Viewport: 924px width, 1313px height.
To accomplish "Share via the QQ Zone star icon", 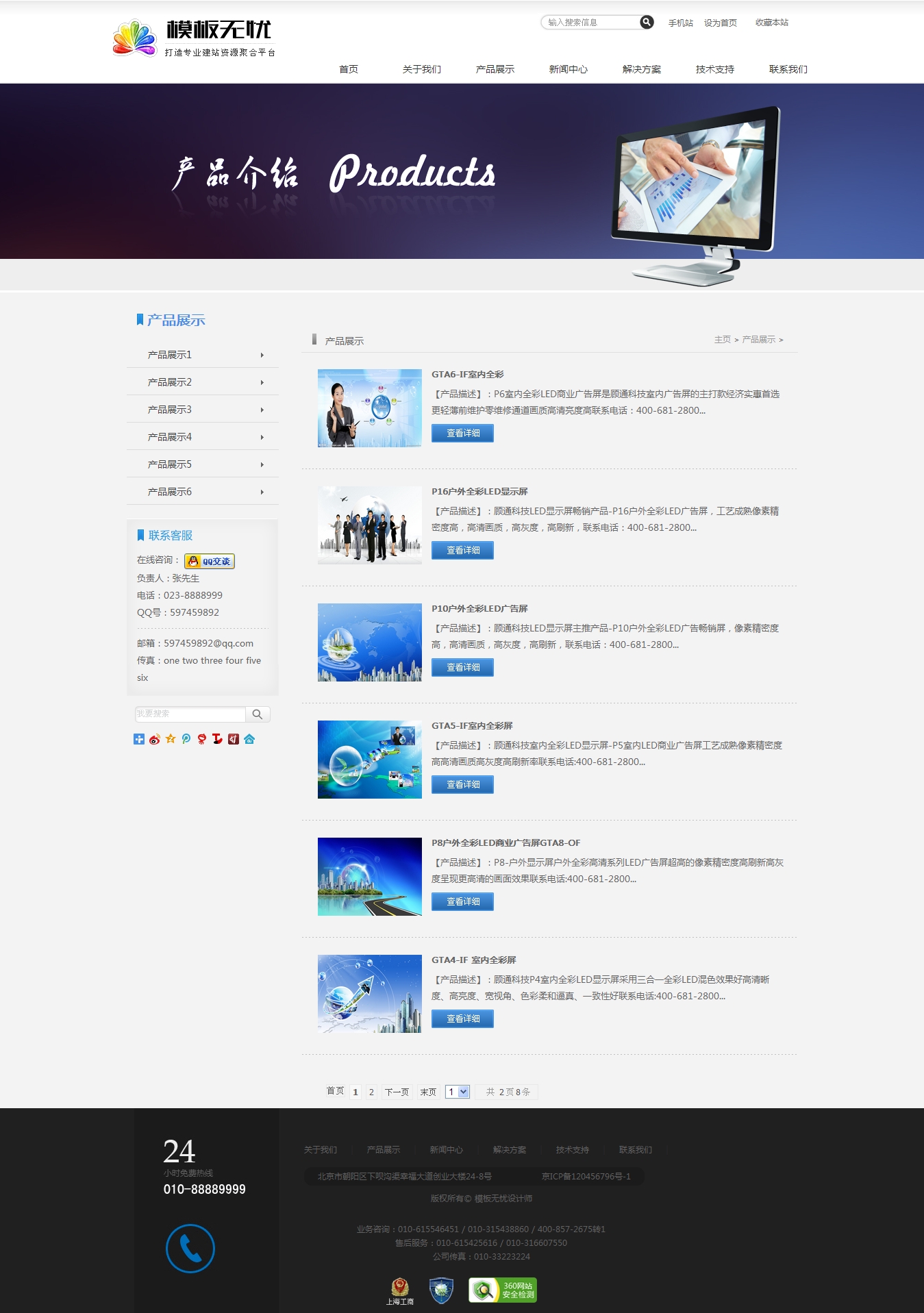I will click(x=171, y=739).
